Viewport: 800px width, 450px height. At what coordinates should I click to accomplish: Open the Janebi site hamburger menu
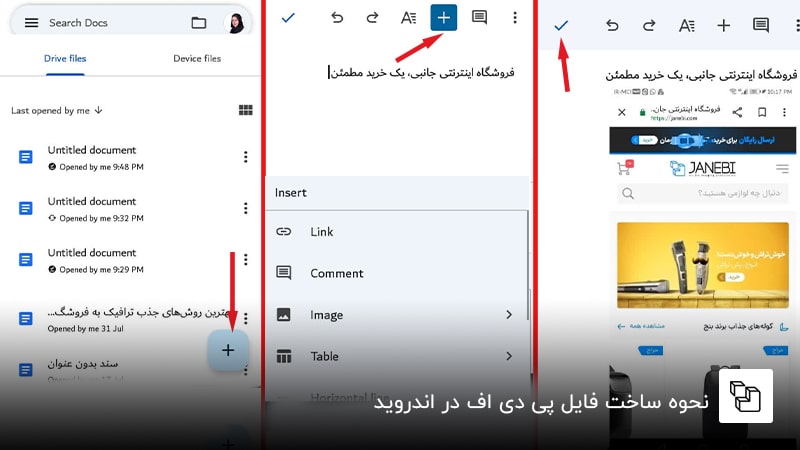782,168
